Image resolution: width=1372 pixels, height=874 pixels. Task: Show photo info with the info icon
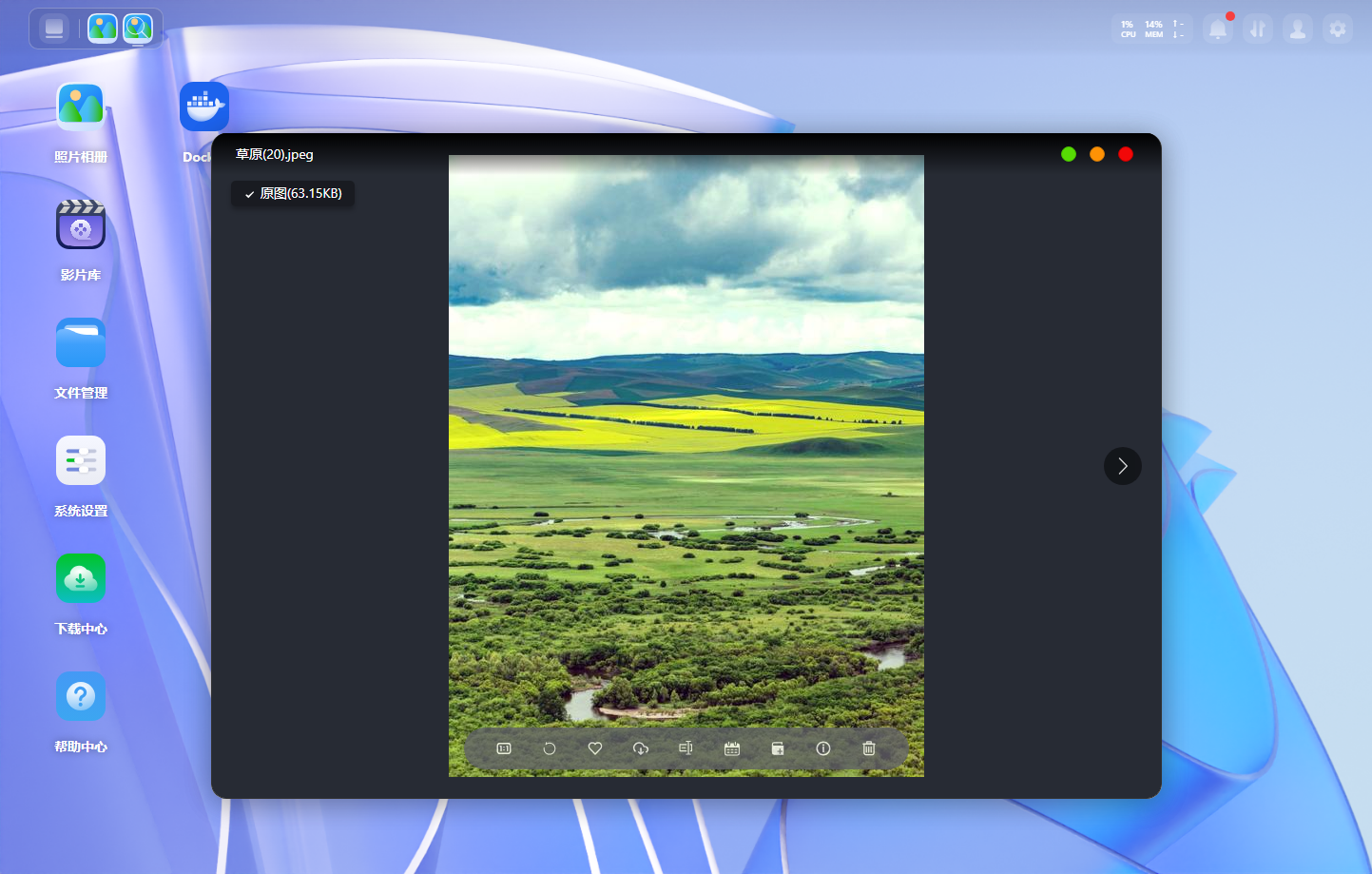pyautogui.click(x=823, y=748)
